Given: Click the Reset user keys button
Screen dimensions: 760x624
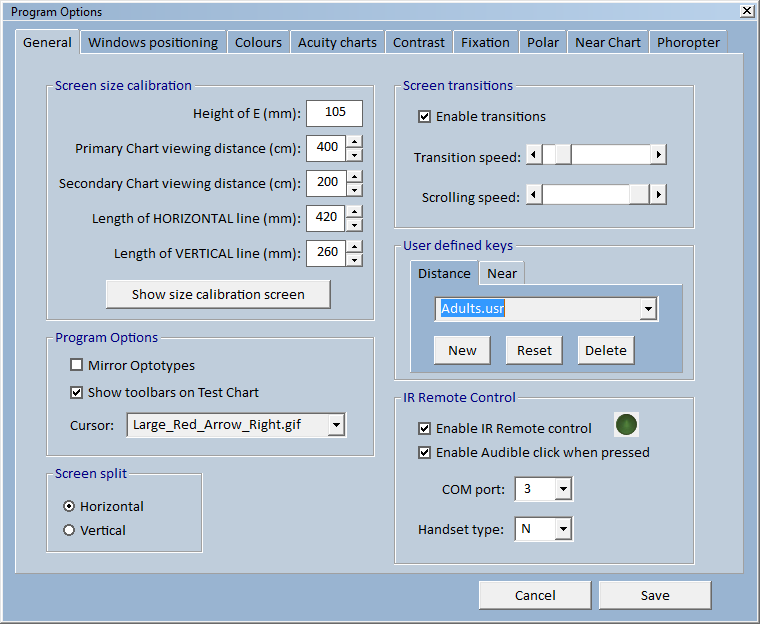Looking at the screenshot, I should click(534, 350).
